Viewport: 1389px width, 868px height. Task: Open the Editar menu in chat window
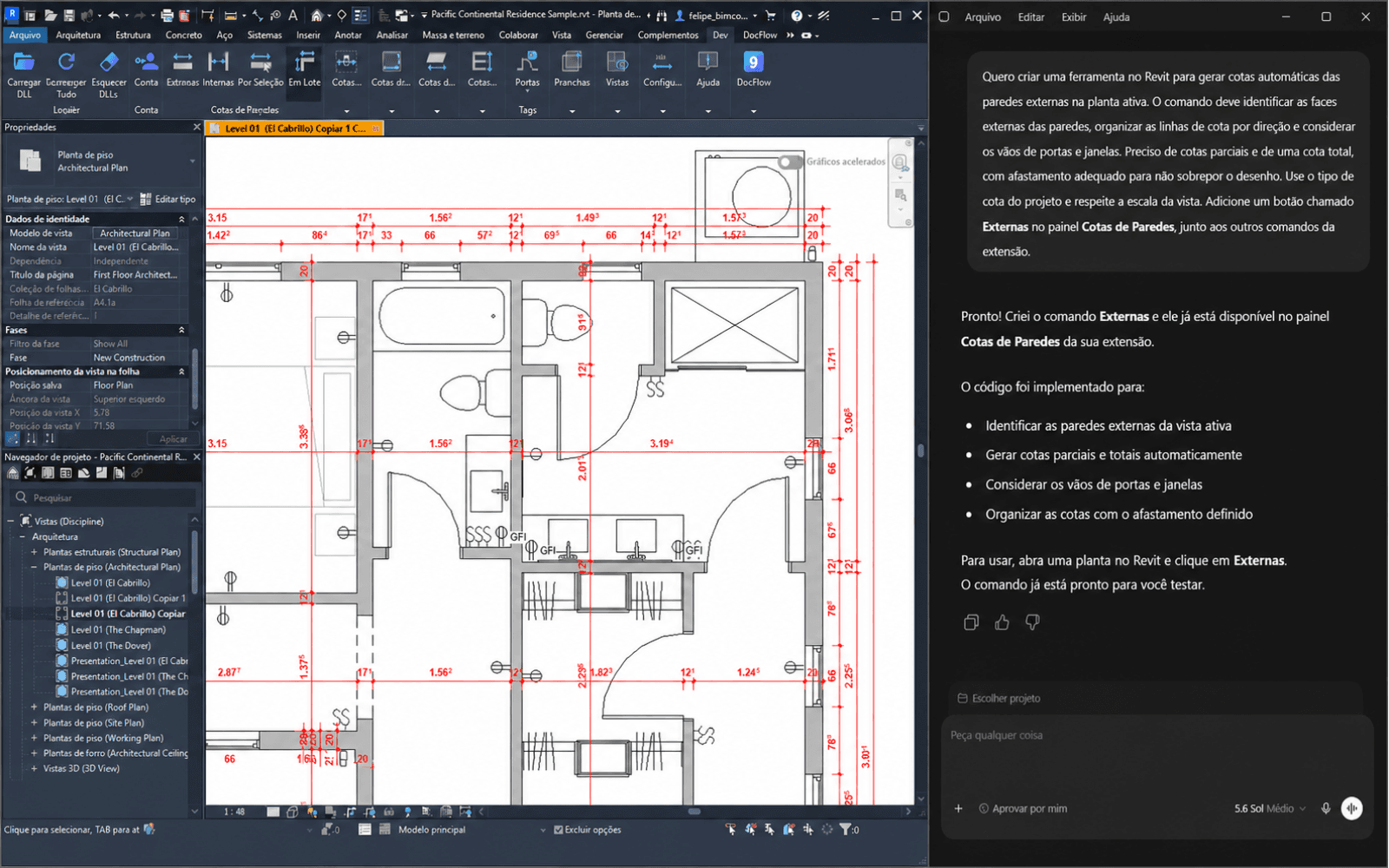pos(1031,16)
